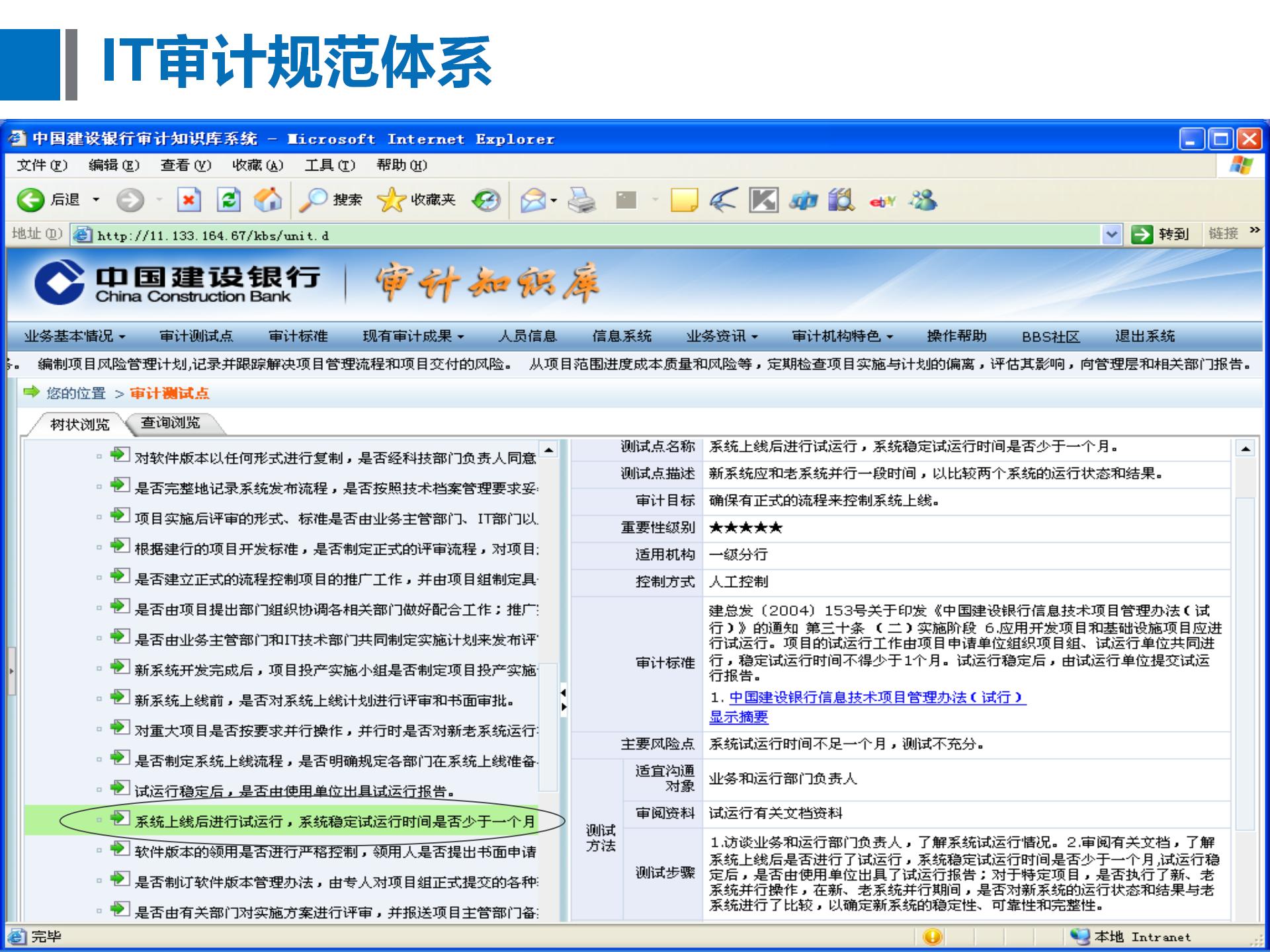This screenshot has height=952, width=1270.
Task: Open the 操作帮助 navigation item
Action: click(956, 337)
